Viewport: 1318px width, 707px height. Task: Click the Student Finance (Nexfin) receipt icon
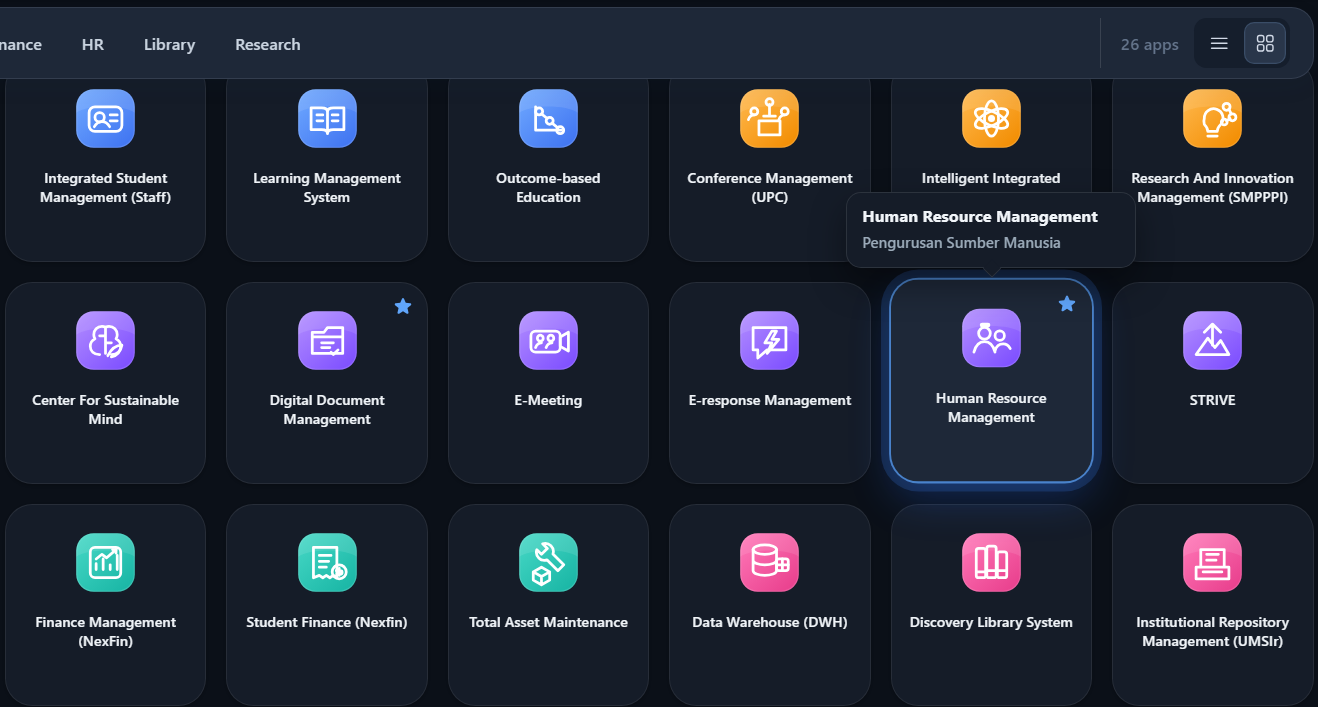(x=327, y=562)
